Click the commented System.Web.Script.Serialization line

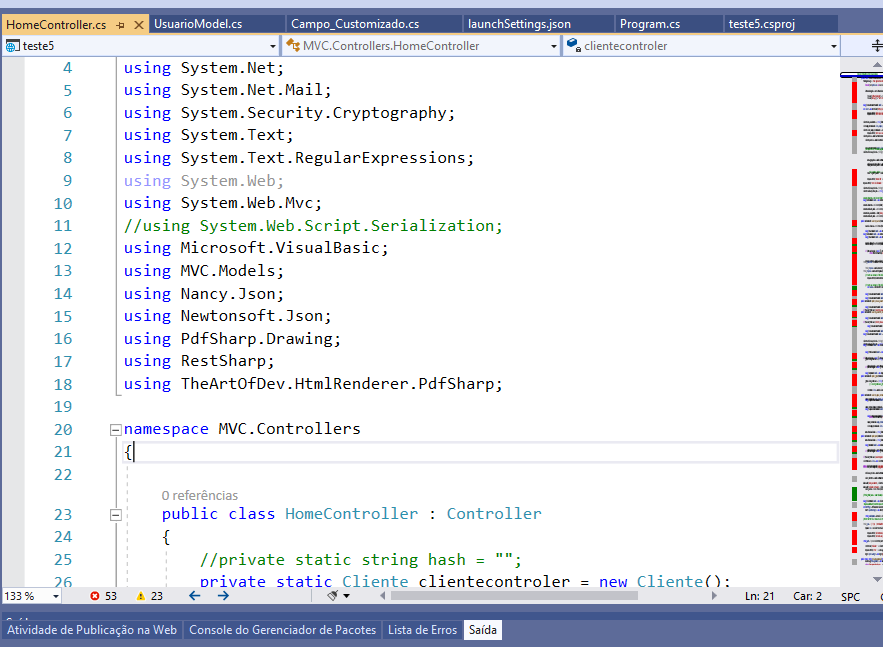click(313, 226)
